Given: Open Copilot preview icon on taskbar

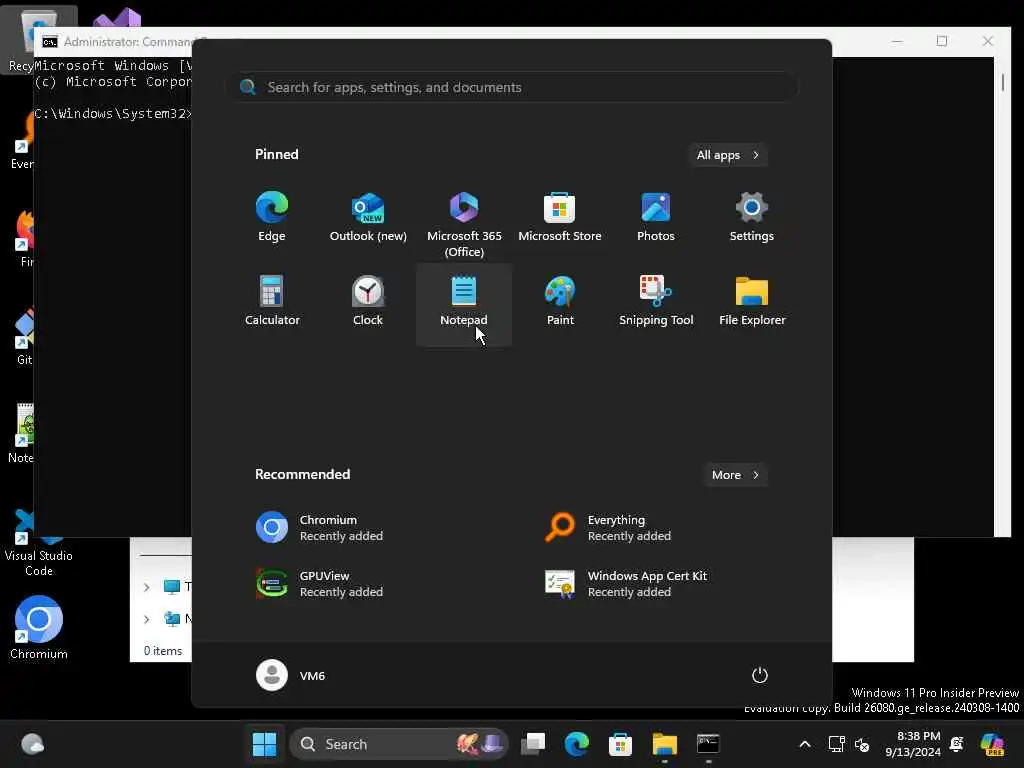Looking at the screenshot, I should 993,744.
